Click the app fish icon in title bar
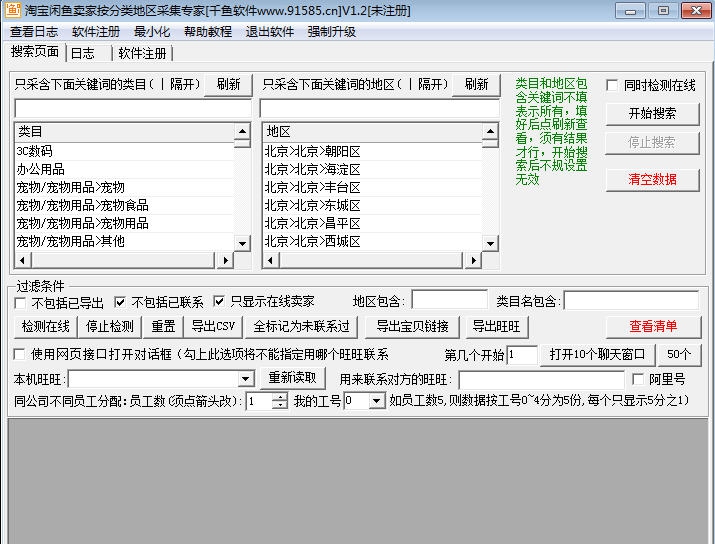Screen dimensions: 715x544 (x=12, y=10)
